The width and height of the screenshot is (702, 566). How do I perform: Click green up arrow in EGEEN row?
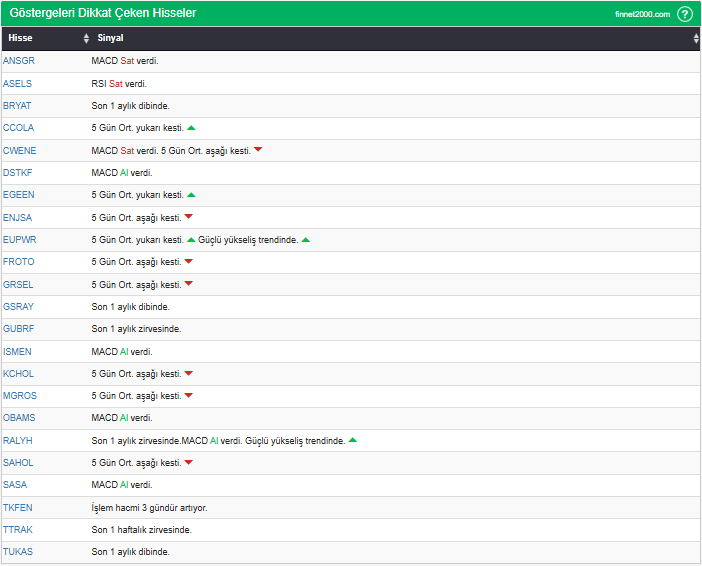click(x=191, y=195)
